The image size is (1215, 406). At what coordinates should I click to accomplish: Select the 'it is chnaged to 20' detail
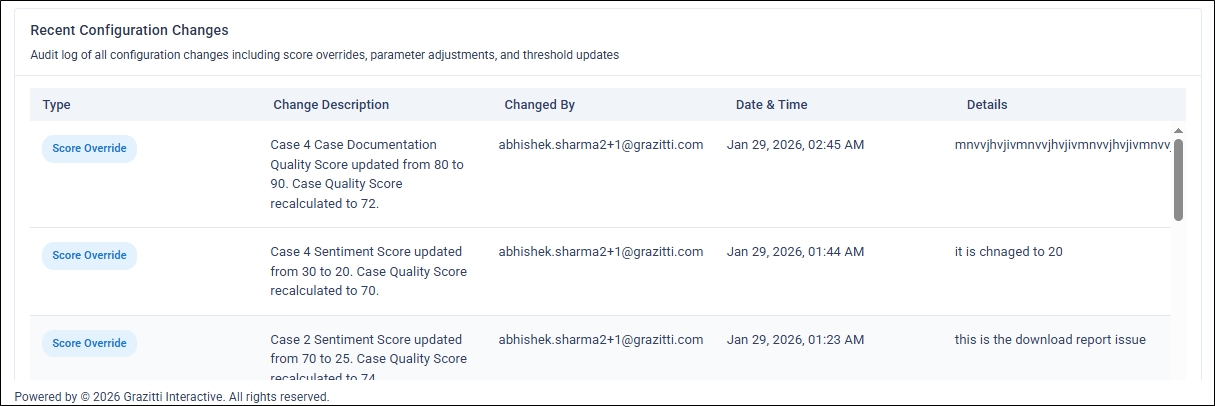1008,252
